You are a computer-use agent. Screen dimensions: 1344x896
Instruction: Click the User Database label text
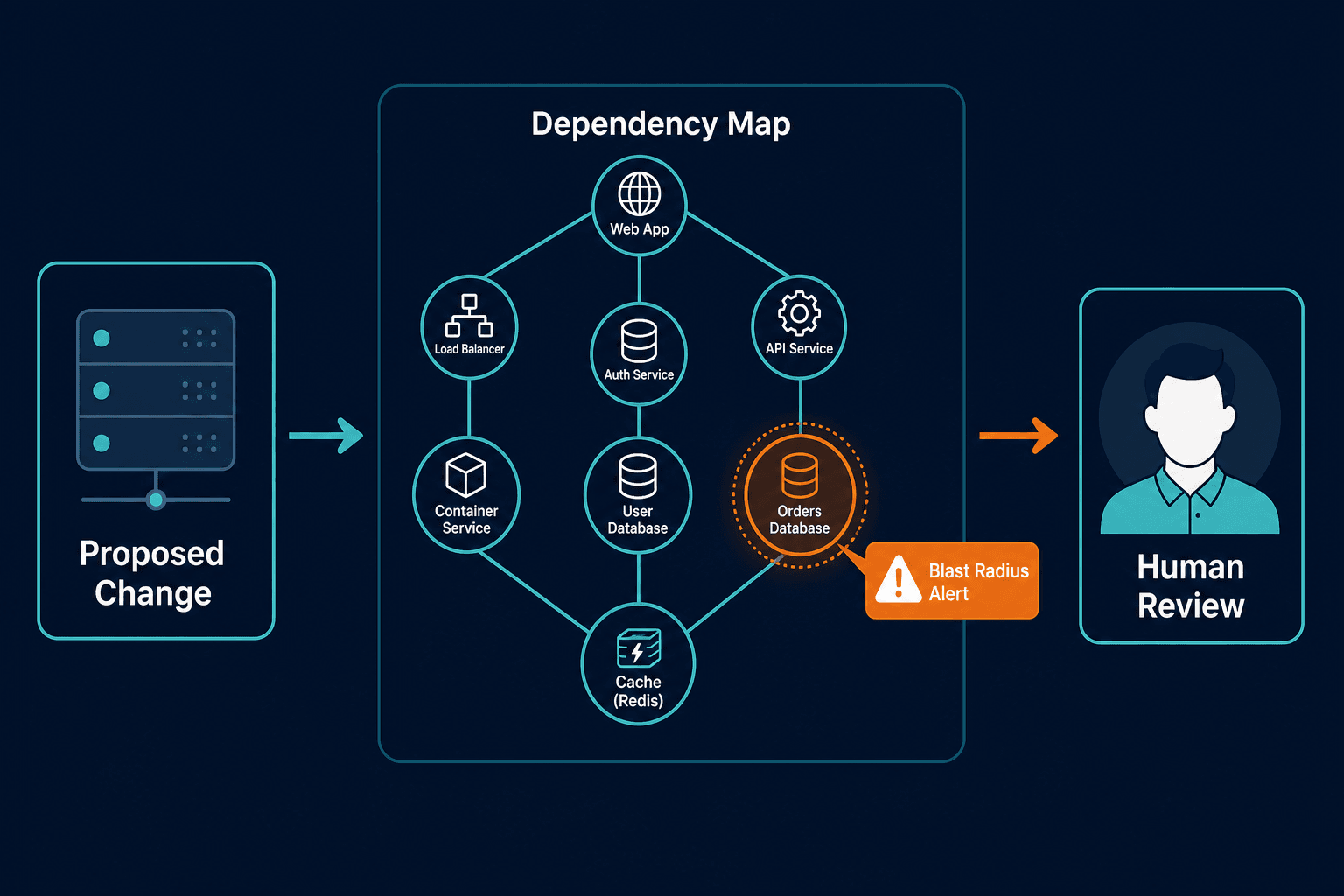638,520
